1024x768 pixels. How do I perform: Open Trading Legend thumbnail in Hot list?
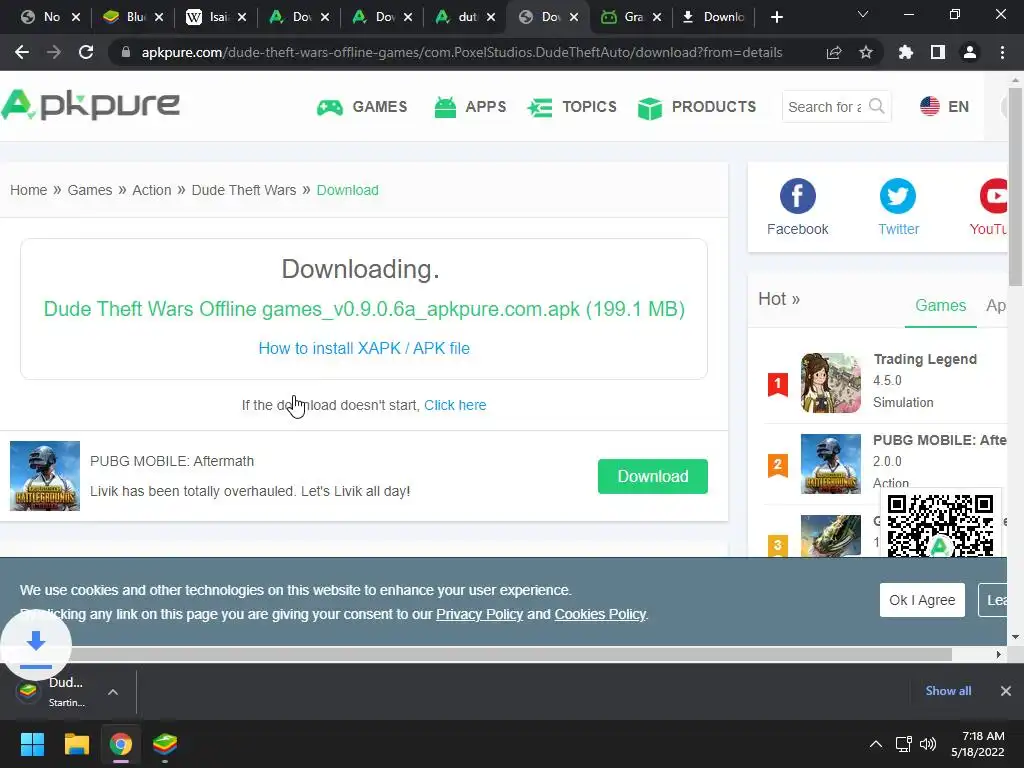point(831,383)
